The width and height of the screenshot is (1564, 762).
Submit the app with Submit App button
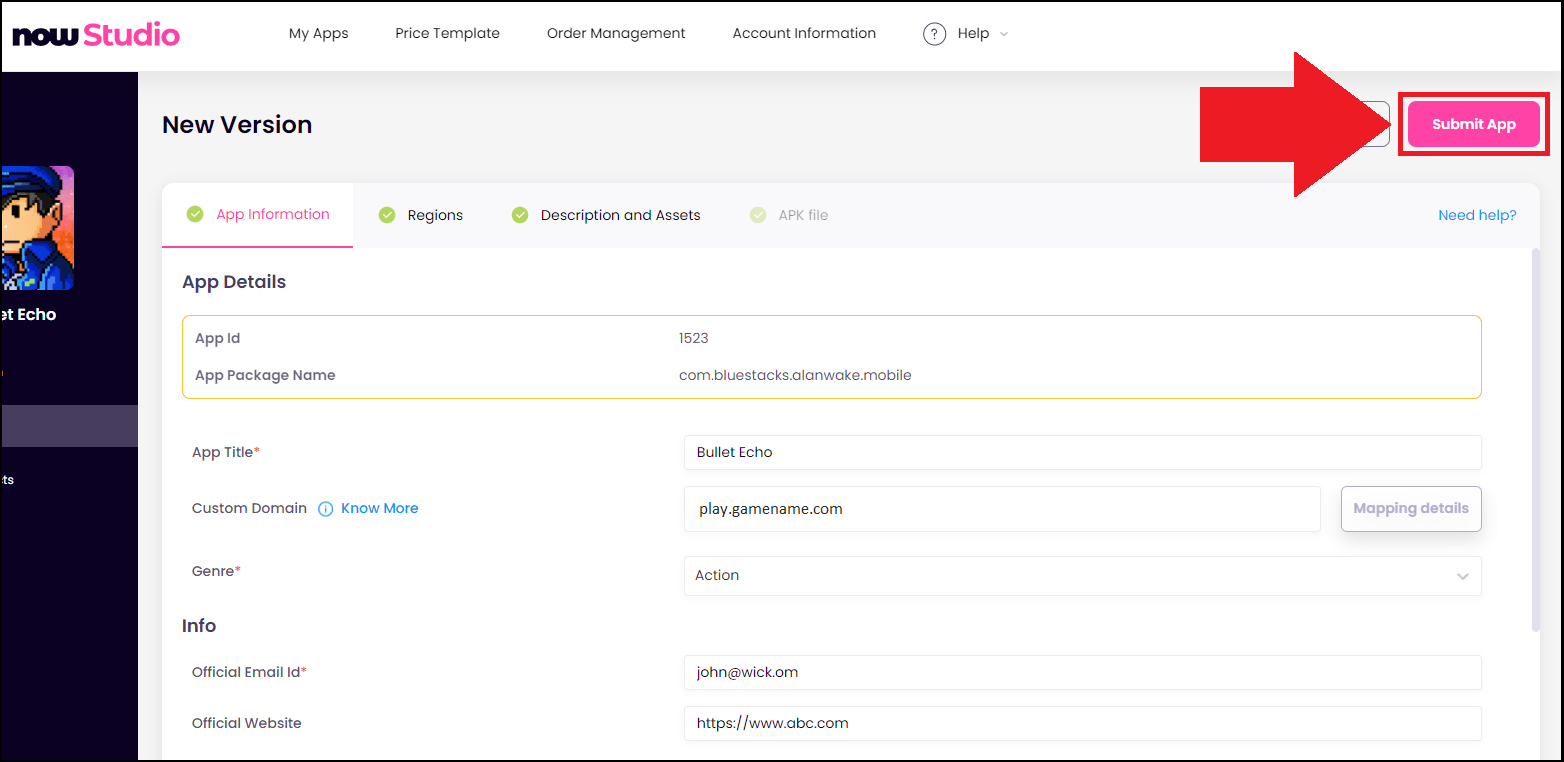click(1474, 124)
